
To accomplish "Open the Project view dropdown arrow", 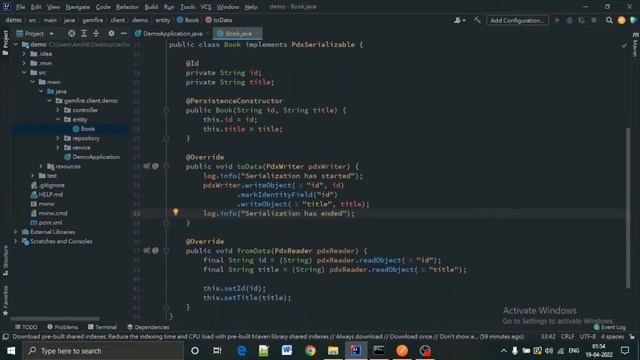I will pos(51,33).
